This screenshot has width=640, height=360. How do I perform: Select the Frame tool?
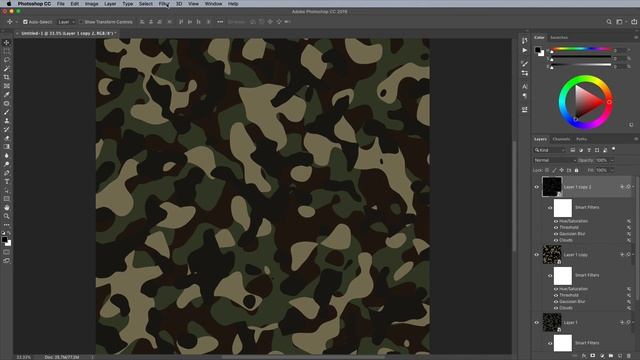point(7,86)
